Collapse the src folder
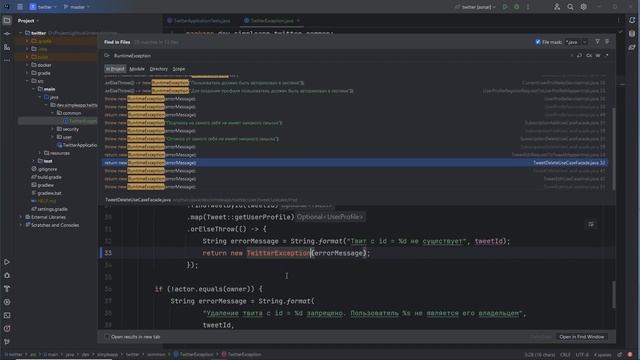This screenshot has height=360, width=640. point(27,81)
